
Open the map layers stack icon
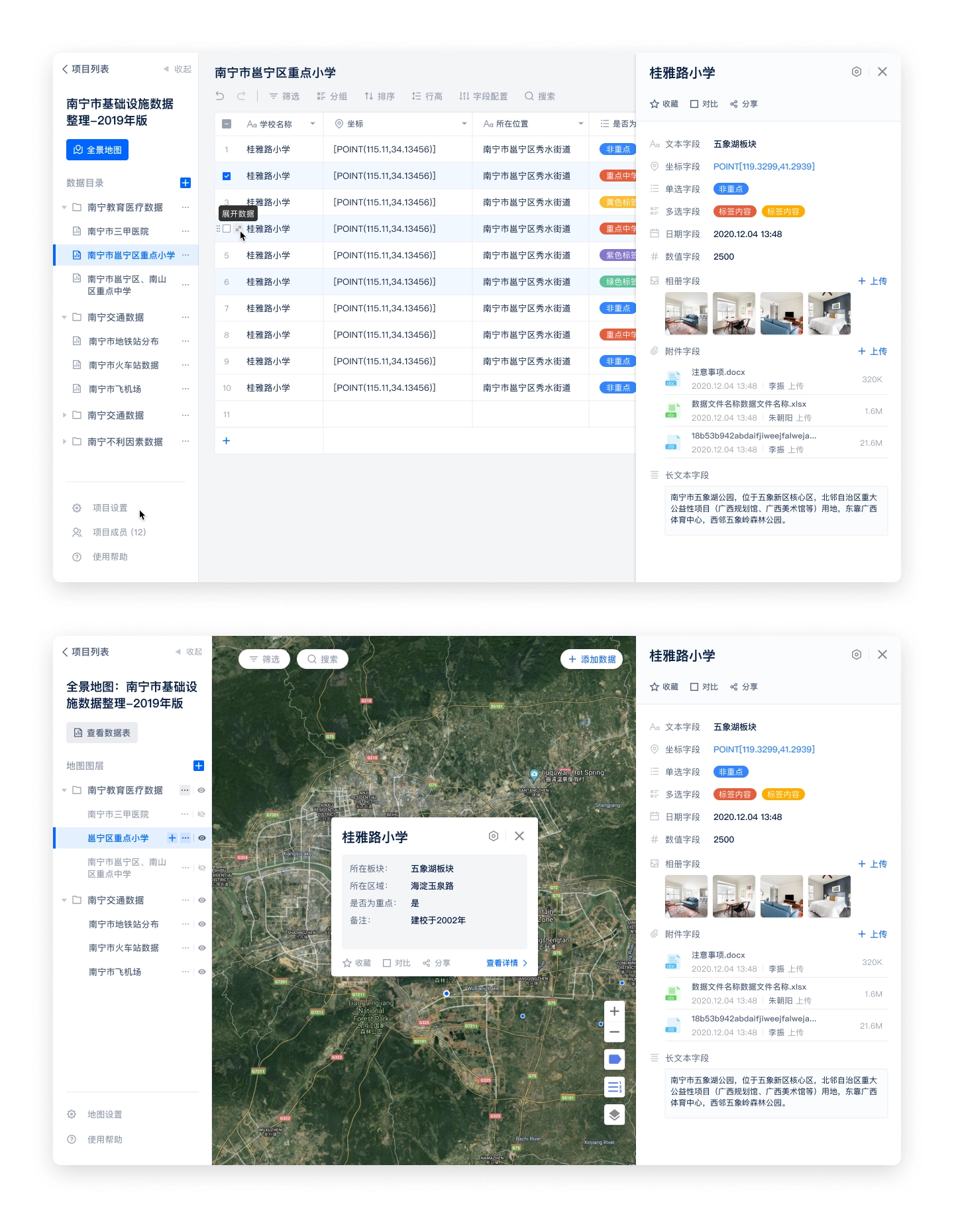[x=614, y=1115]
